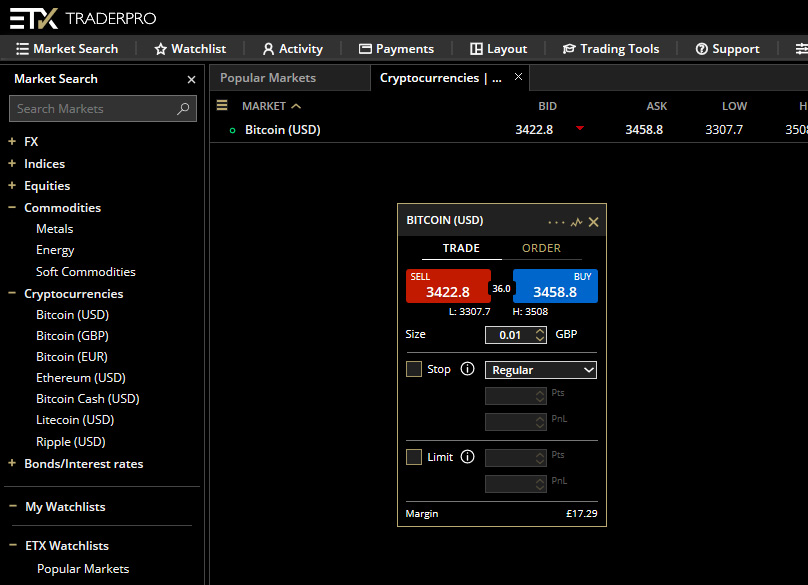Switch to TRADE tab in ticket

pos(461,248)
